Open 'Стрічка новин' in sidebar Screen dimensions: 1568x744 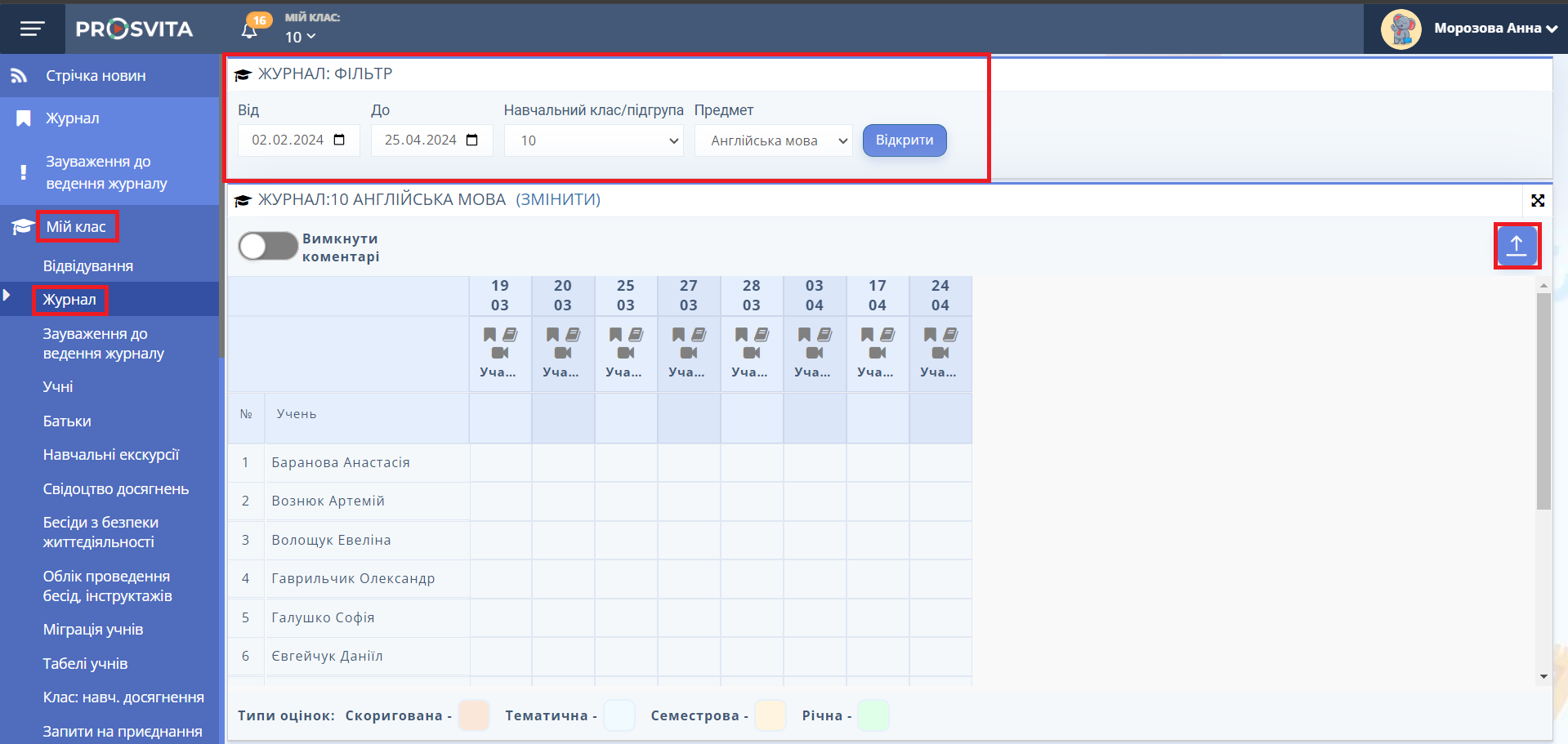tap(96, 76)
